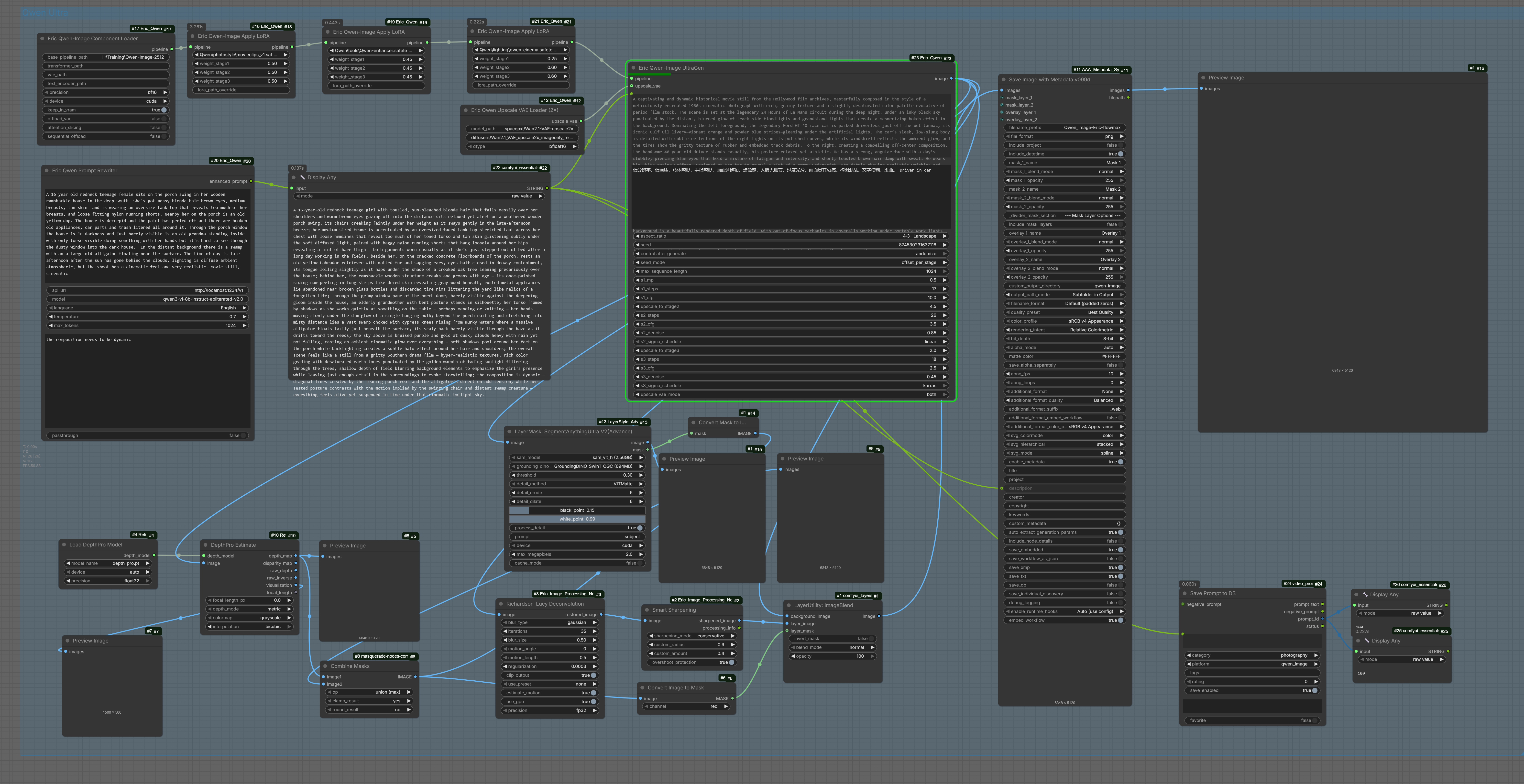Open the colormap grayscale dropdown

pyautogui.click(x=249, y=618)
